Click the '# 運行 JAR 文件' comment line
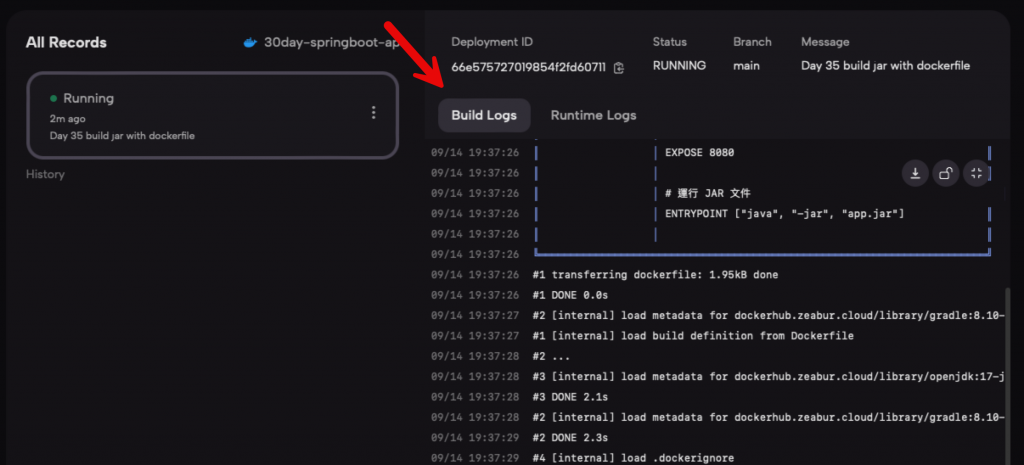 click(706, 193)
